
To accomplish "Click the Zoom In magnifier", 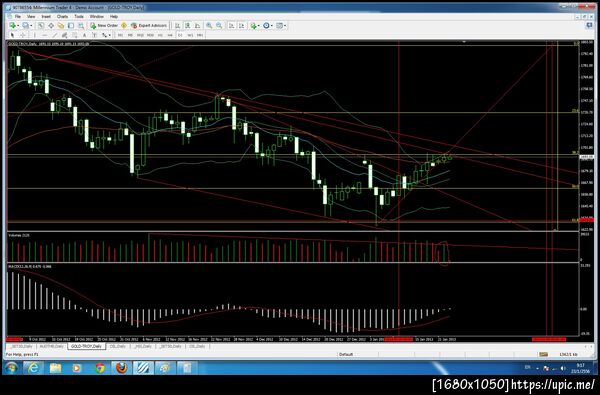I will click(x=209, y=26).
